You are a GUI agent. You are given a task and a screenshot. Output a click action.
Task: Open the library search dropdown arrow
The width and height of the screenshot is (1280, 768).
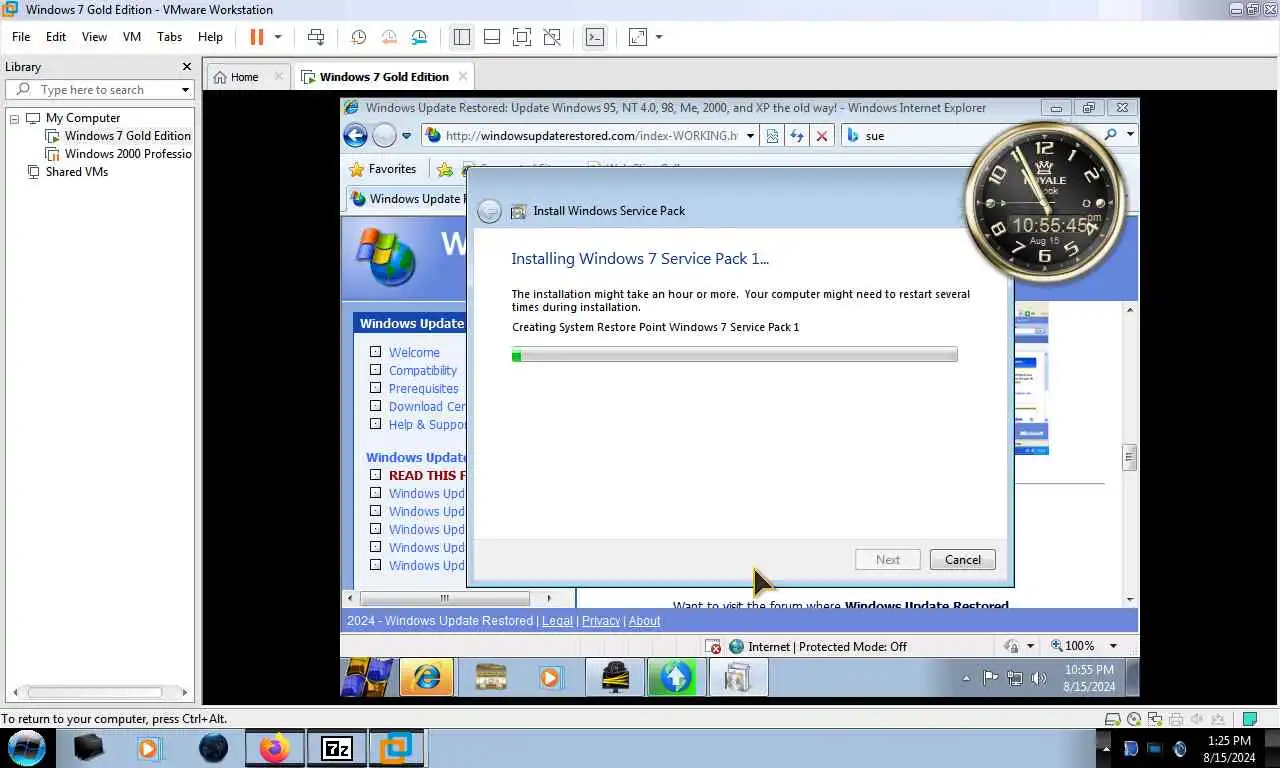pos(185,90)
